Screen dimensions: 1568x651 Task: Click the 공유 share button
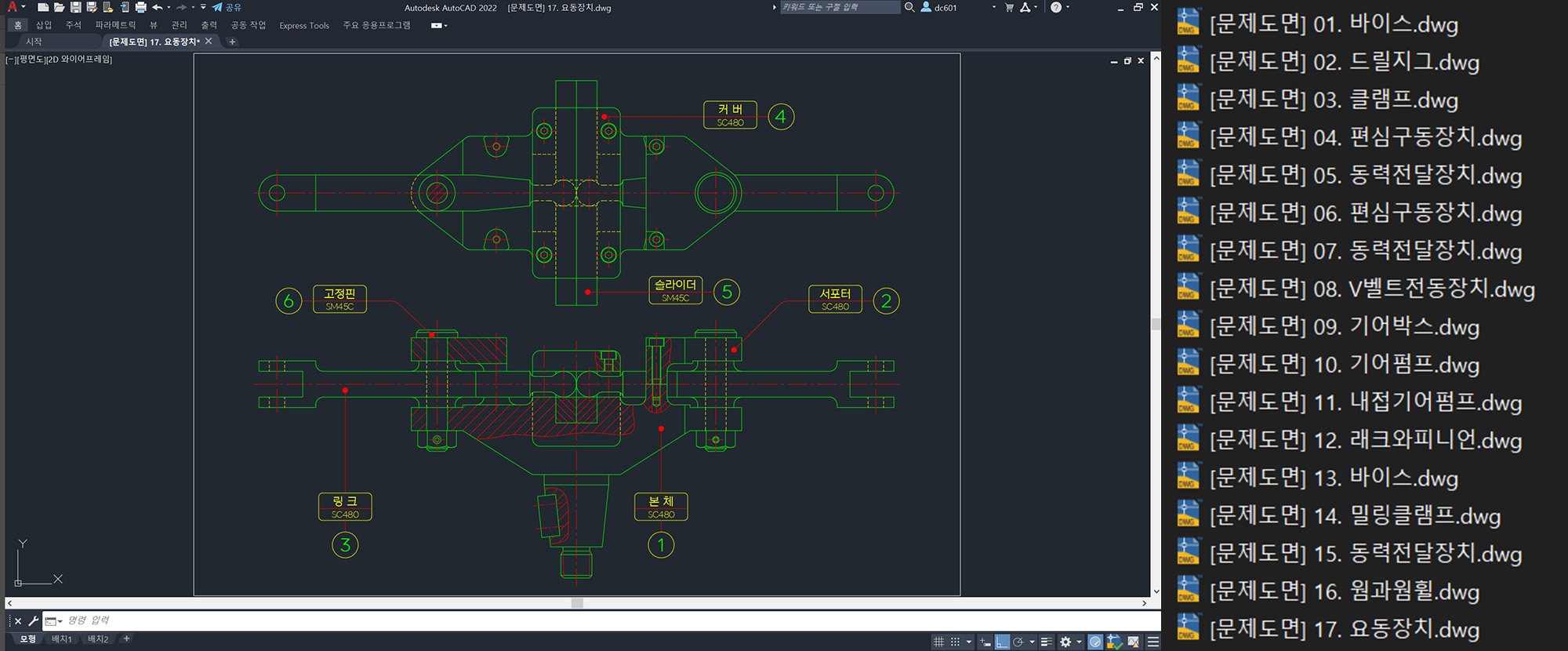coord(227,7)
